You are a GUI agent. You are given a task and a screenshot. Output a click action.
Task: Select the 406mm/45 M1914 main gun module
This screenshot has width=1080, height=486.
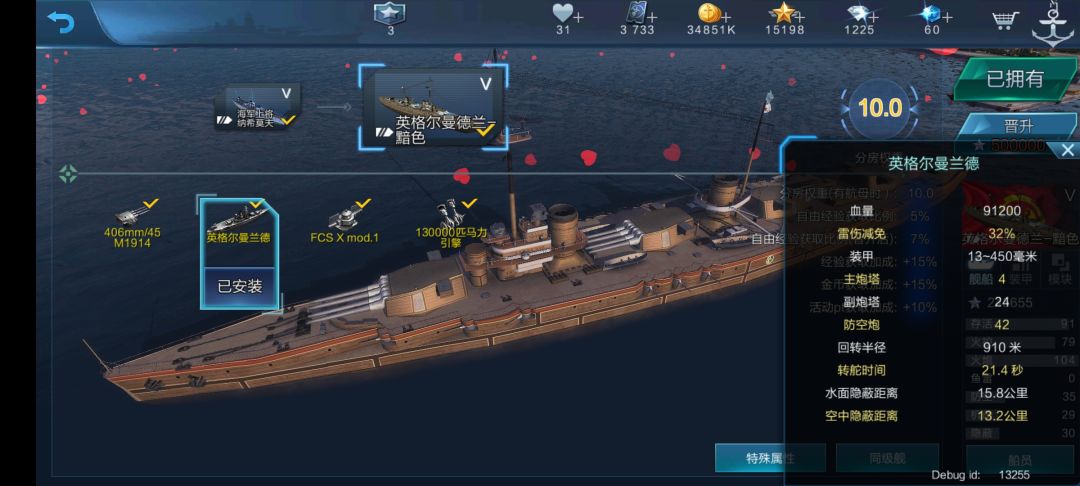click(x=132, y=224)
